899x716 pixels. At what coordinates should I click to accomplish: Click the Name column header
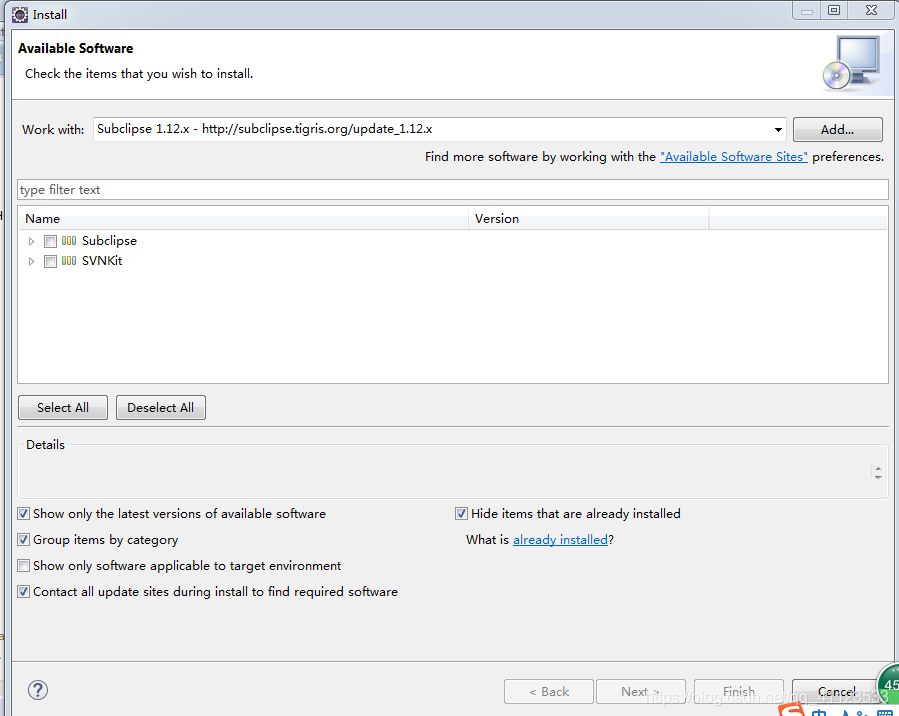click(244, 219)
